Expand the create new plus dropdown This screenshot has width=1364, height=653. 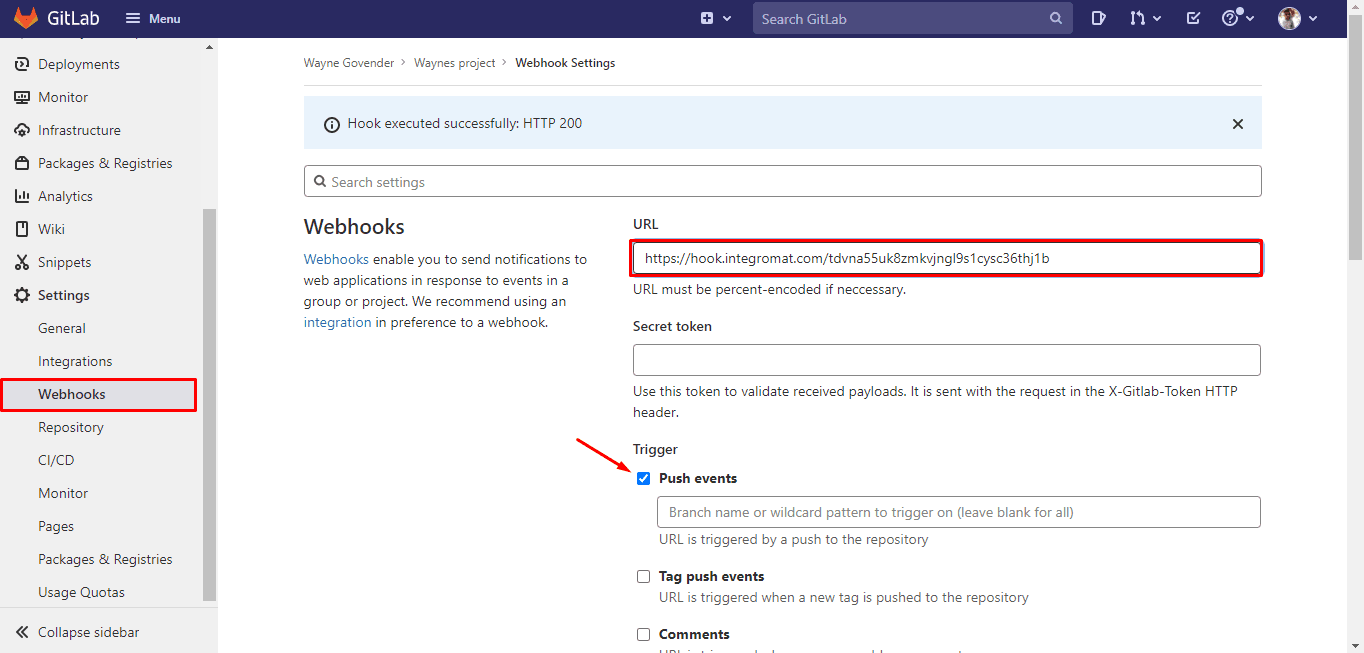[x=716, y=18]
